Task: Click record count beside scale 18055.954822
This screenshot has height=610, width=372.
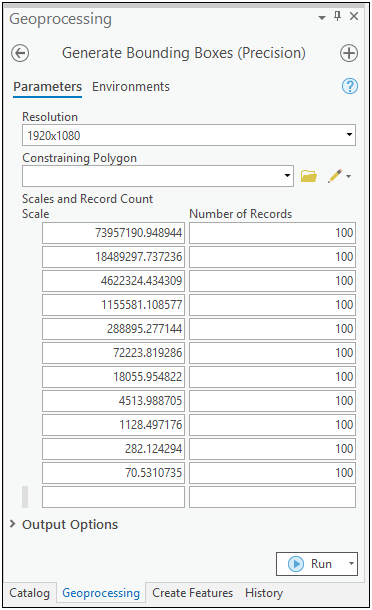Action: 272,377
